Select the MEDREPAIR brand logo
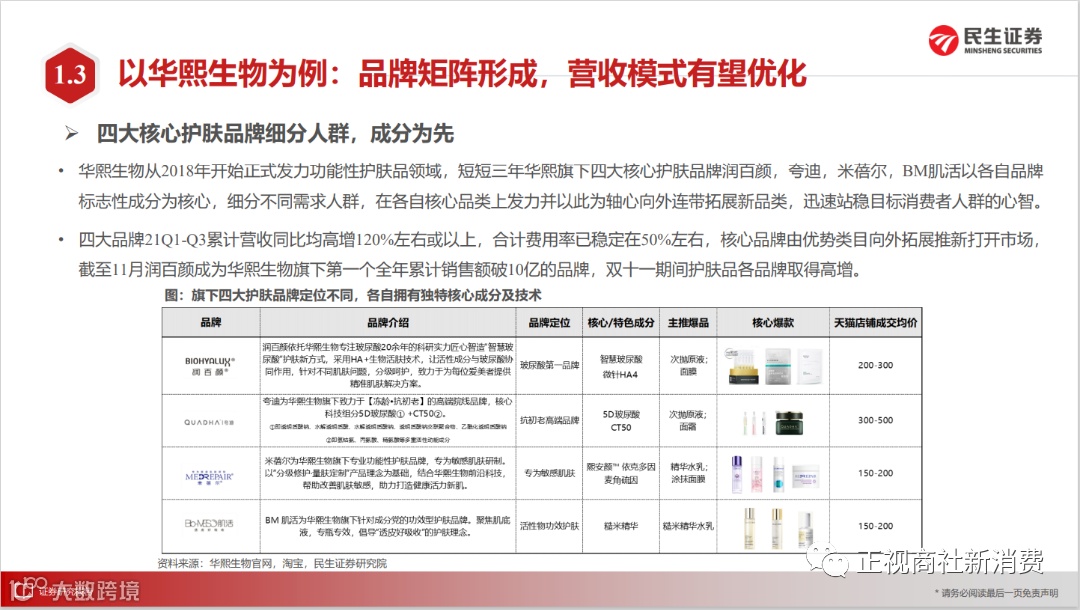The height and width of the screenshot is (610, 1080). (209, 477)
